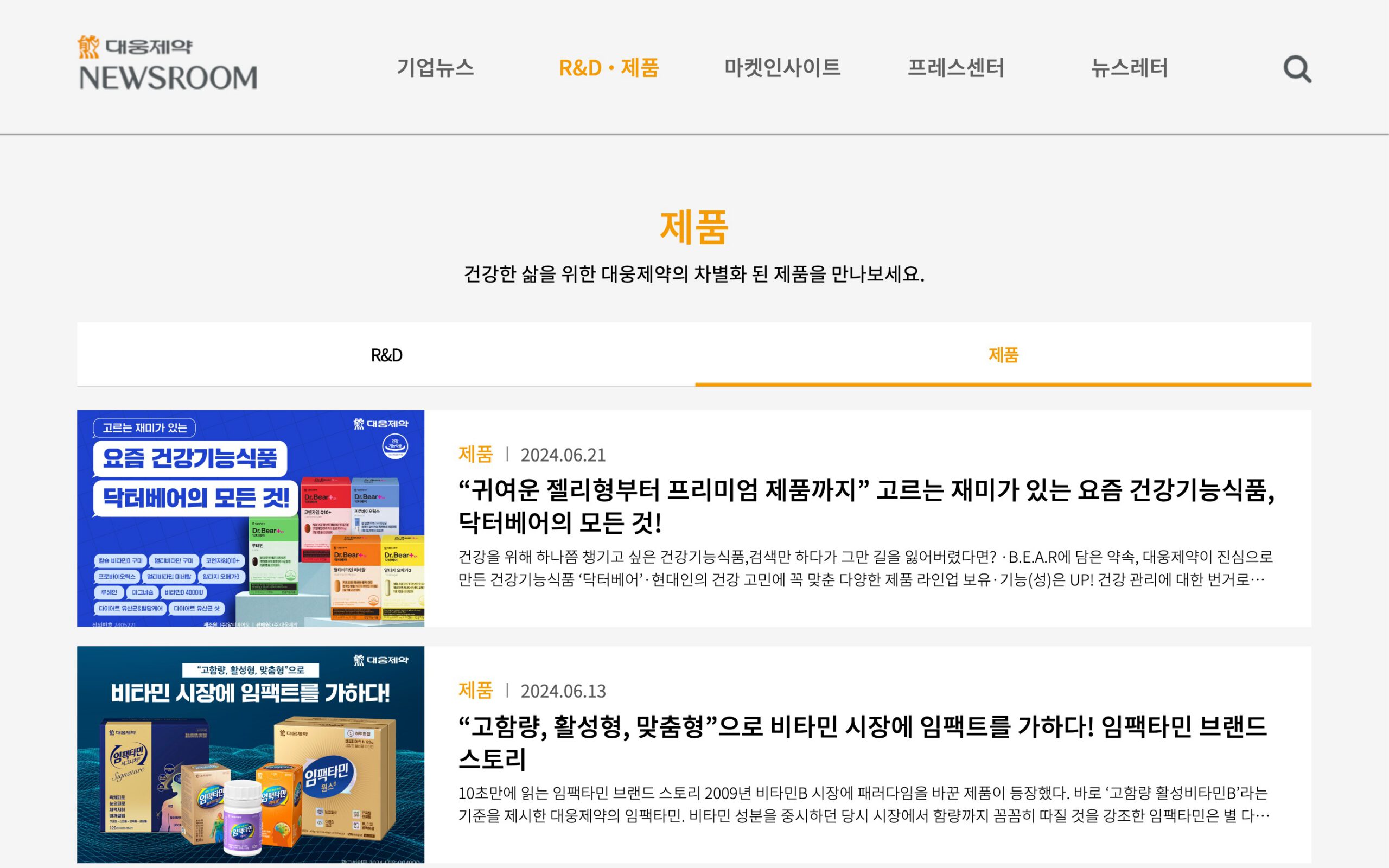This screenshot has height=868, width=1389.
Task: Open the 기업뉴스 menu
Action: click(435, 68)
